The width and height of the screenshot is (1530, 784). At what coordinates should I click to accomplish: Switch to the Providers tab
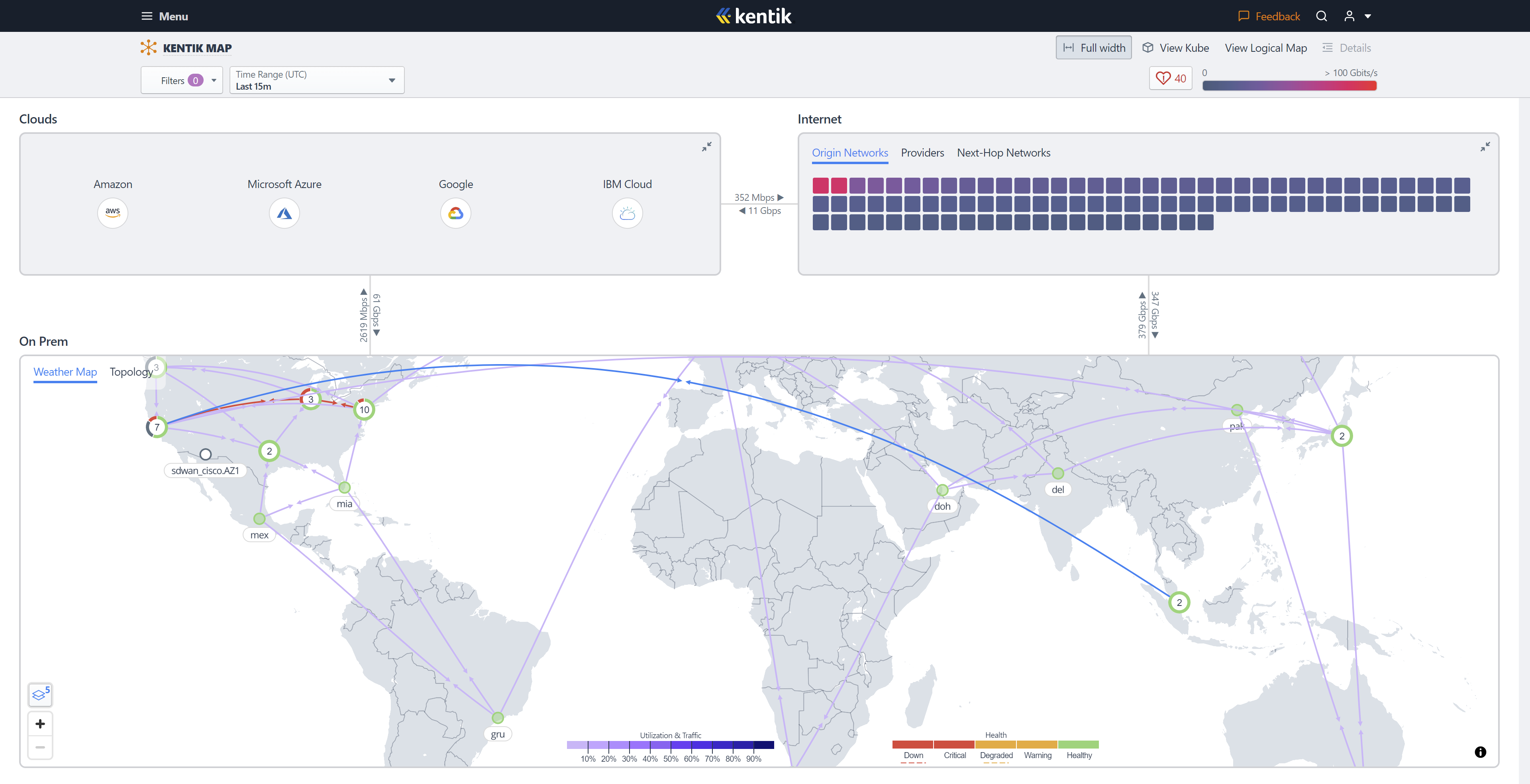click(x=922, y=153)
